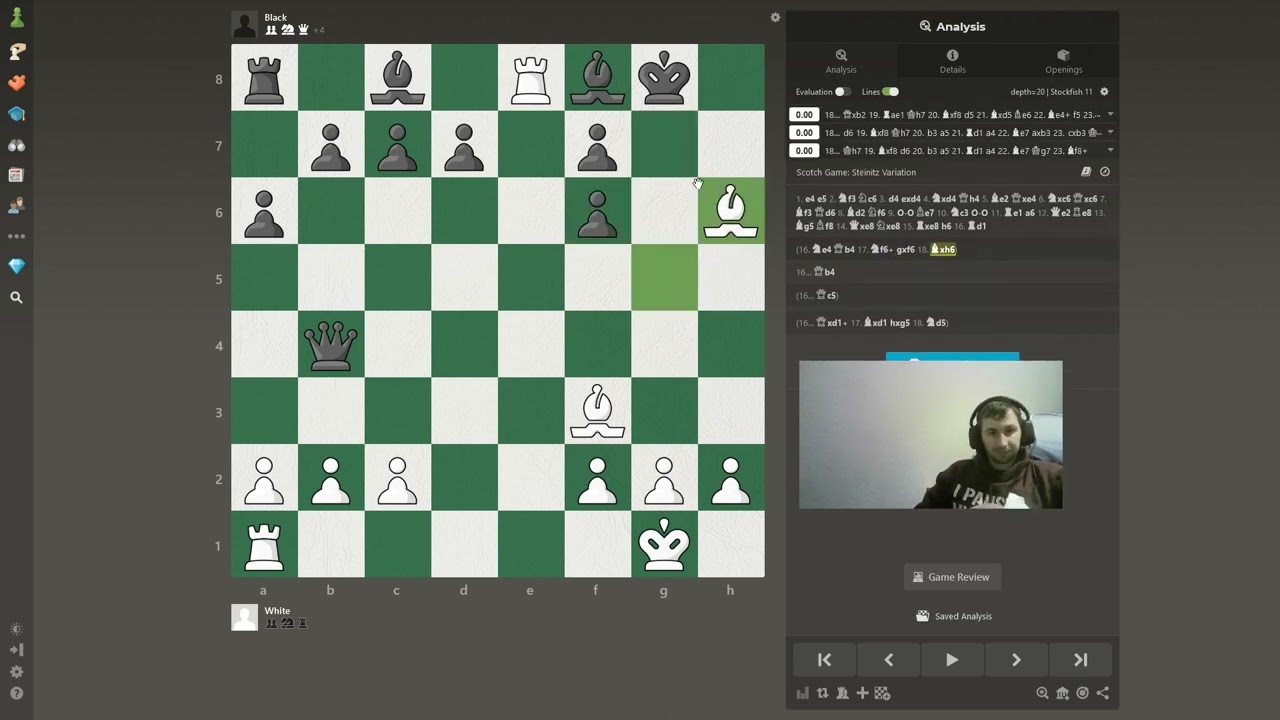Screen dimensions: 1280x720
Task: Turn off the Lines toggle
Action: 890,92
